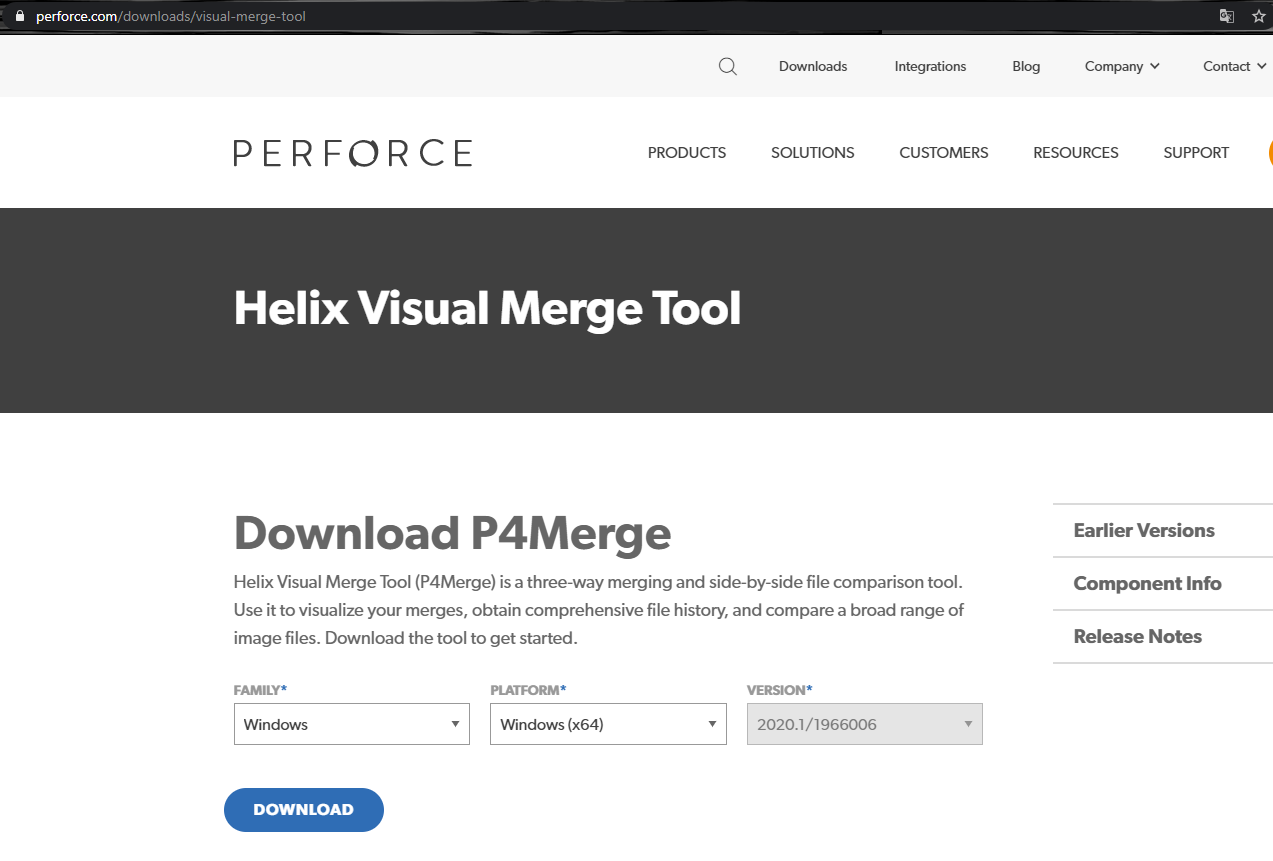Open the Component Info link

(1147, 584)
